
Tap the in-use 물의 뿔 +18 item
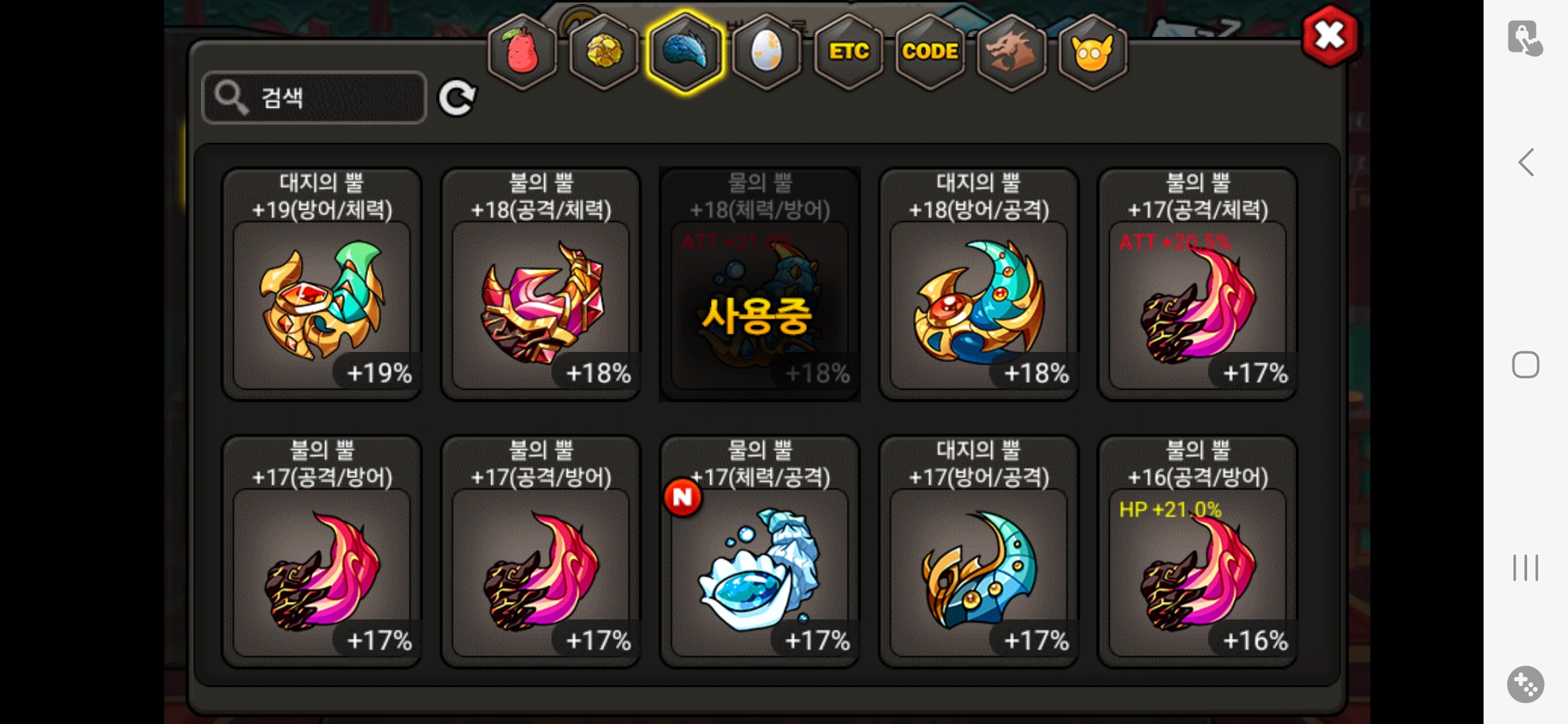tap(760, 284)
